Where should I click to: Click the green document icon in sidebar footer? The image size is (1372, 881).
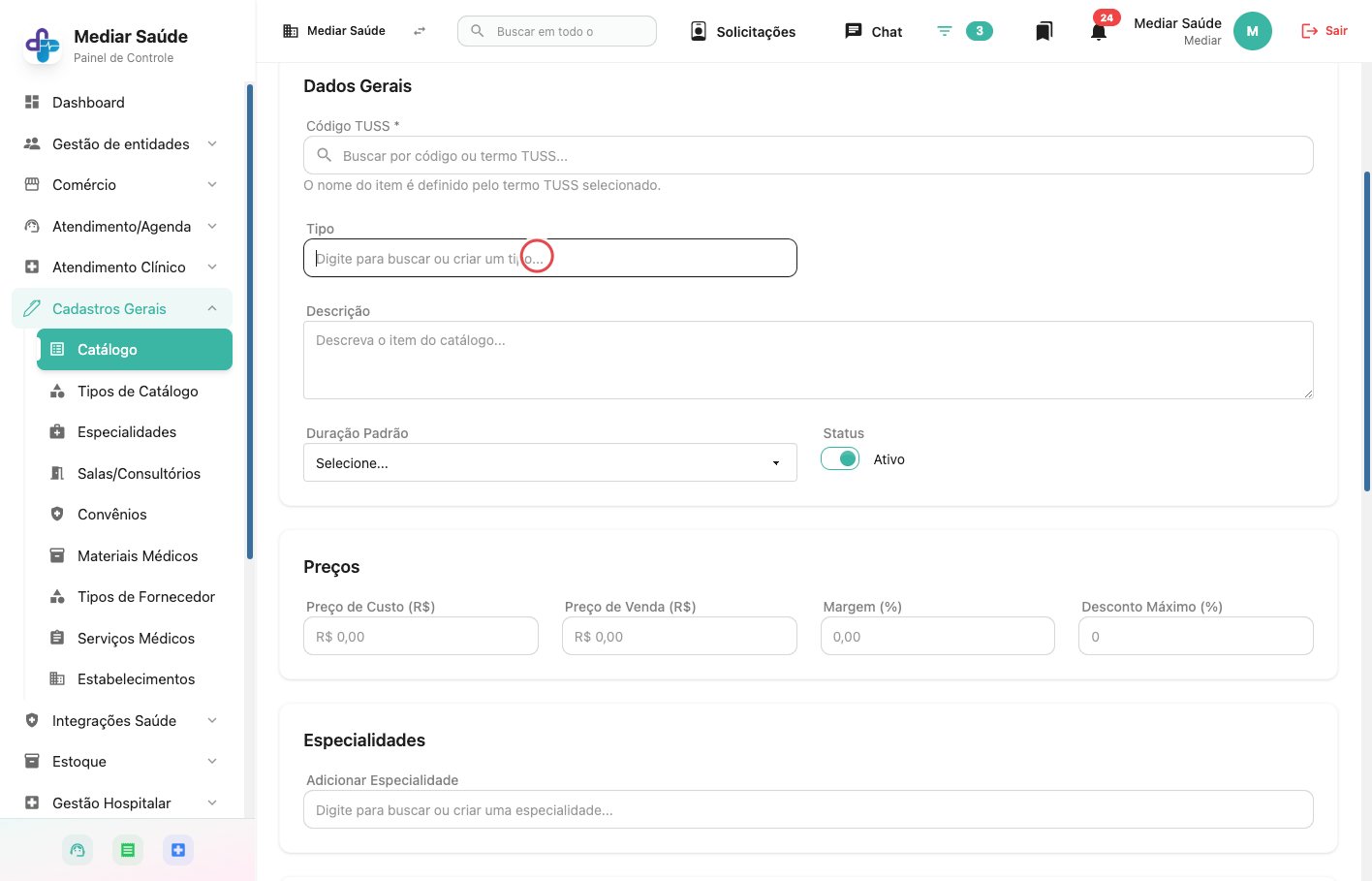pyautogui.click(x=128, y=850)
